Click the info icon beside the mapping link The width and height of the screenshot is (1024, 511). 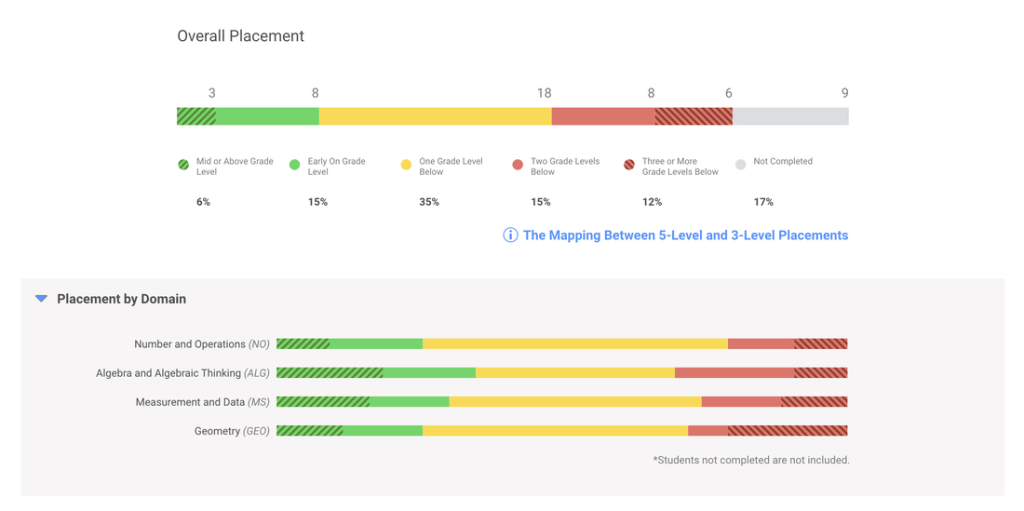[x=510, y=236]
